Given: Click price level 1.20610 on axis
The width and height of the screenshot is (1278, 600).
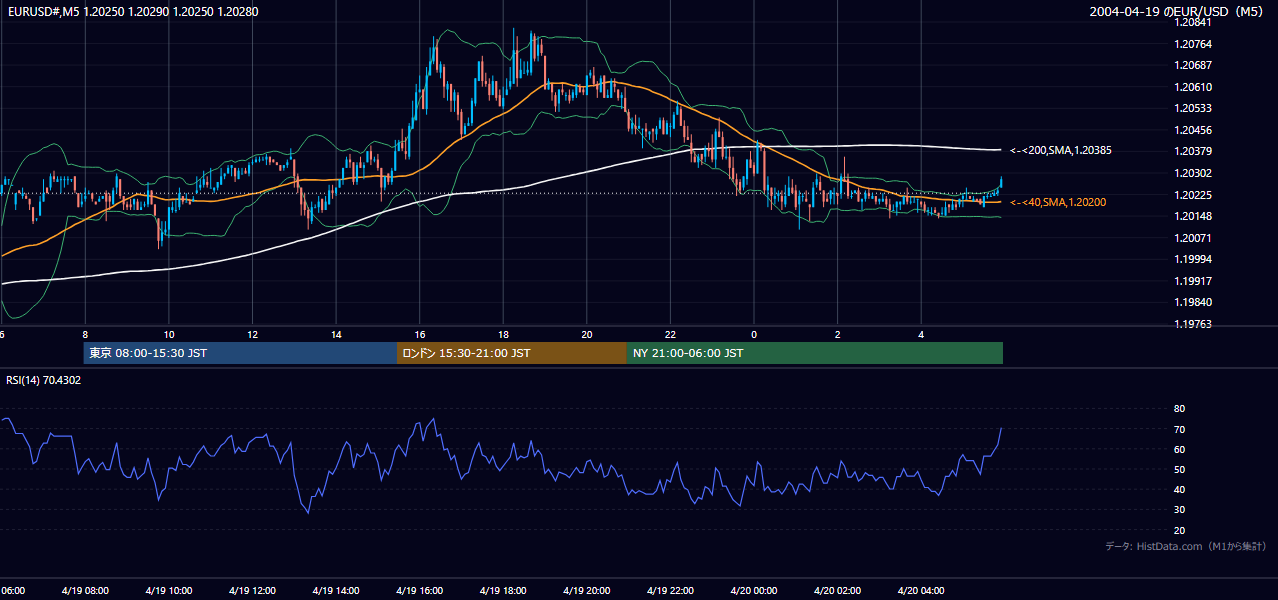Looking at the screenshot, I should 1194,87.
